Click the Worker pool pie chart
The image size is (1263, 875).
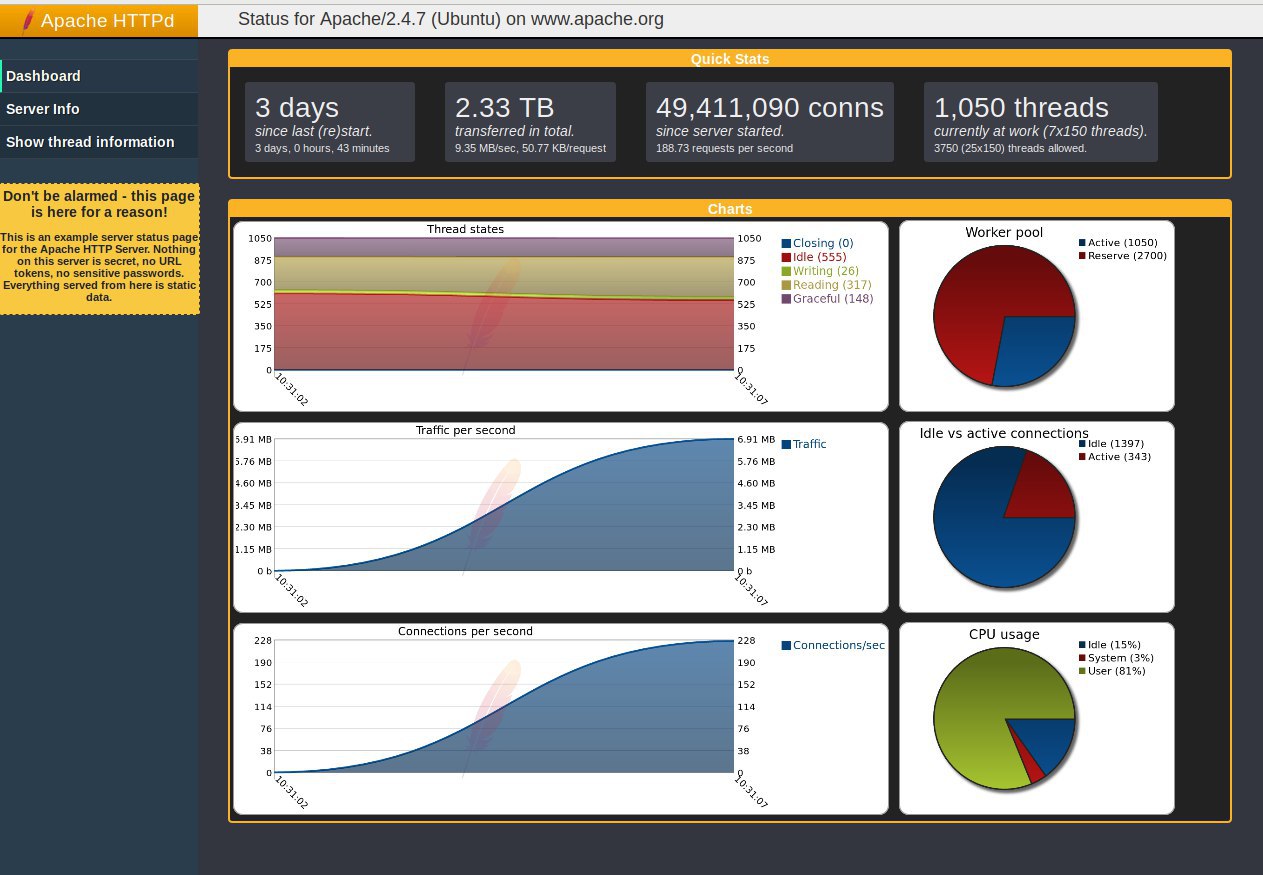pos(1004,316)
